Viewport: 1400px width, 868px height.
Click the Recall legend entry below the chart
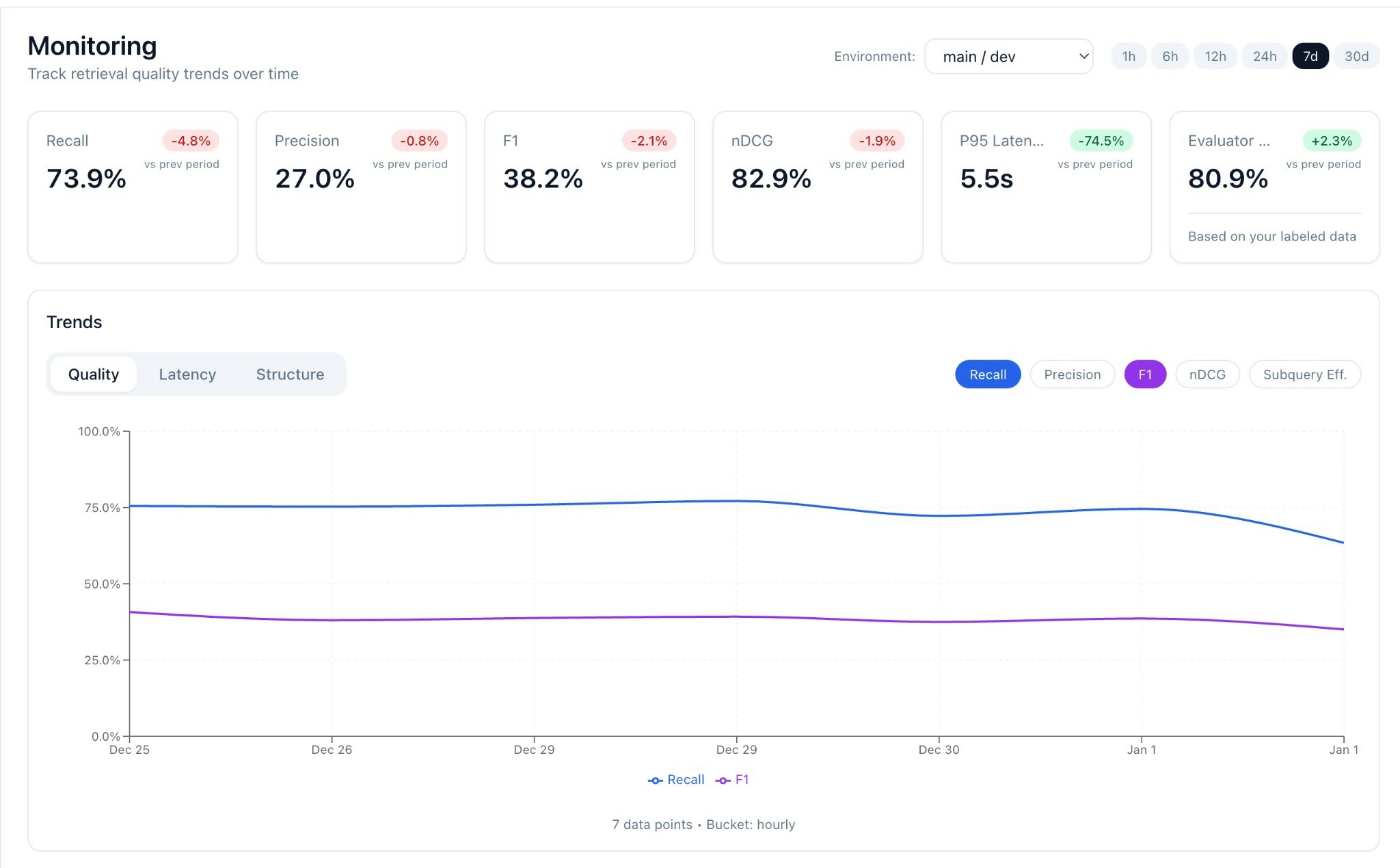point(676,779)
